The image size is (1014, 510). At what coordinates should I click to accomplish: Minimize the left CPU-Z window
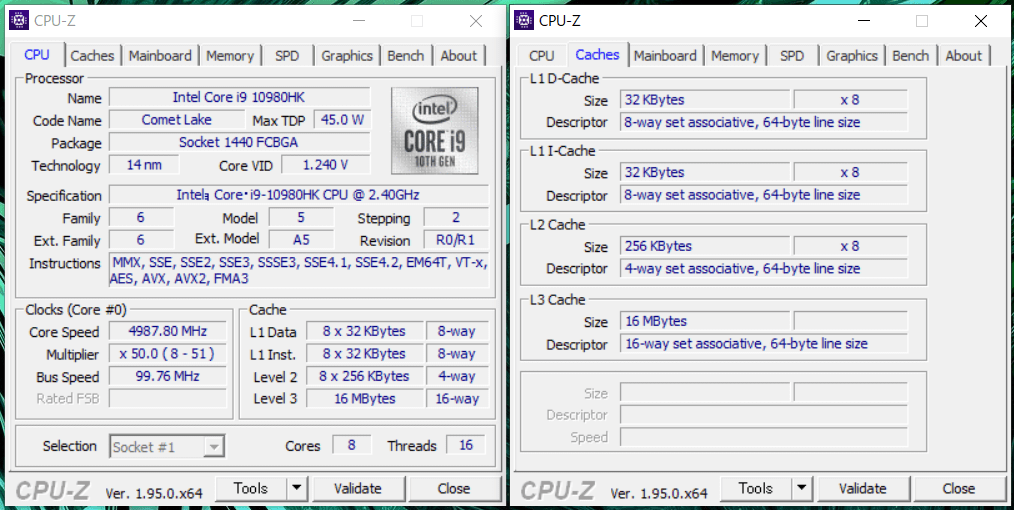coord(359,21)
